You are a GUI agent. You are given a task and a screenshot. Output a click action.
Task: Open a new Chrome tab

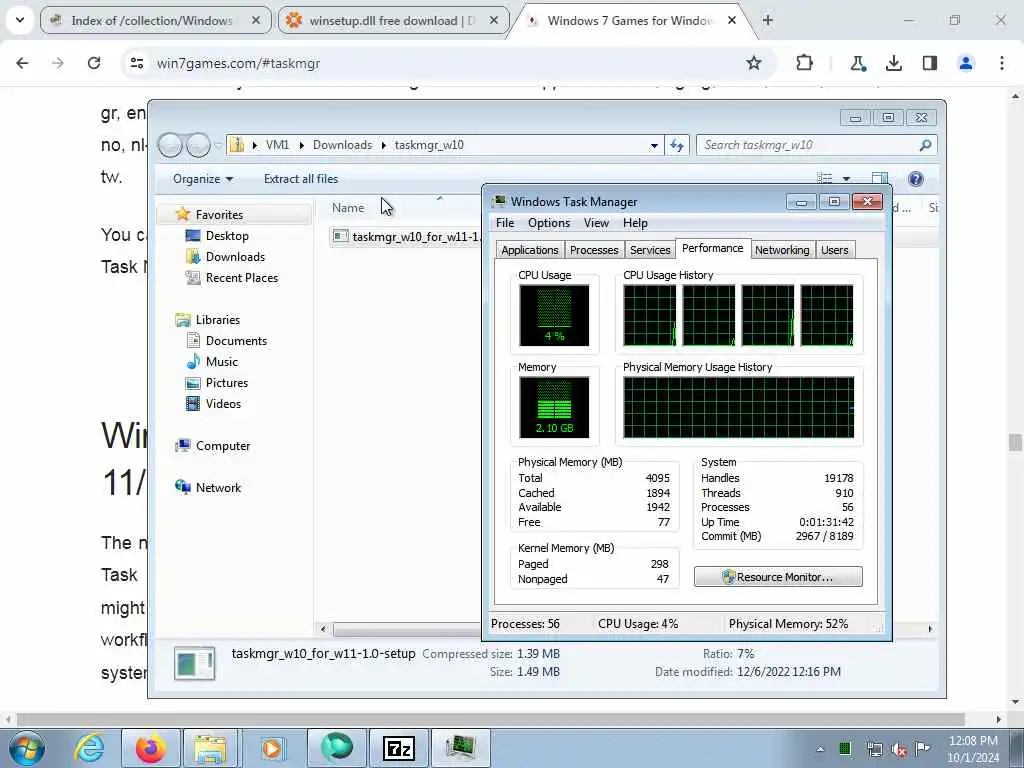[768, 20]
